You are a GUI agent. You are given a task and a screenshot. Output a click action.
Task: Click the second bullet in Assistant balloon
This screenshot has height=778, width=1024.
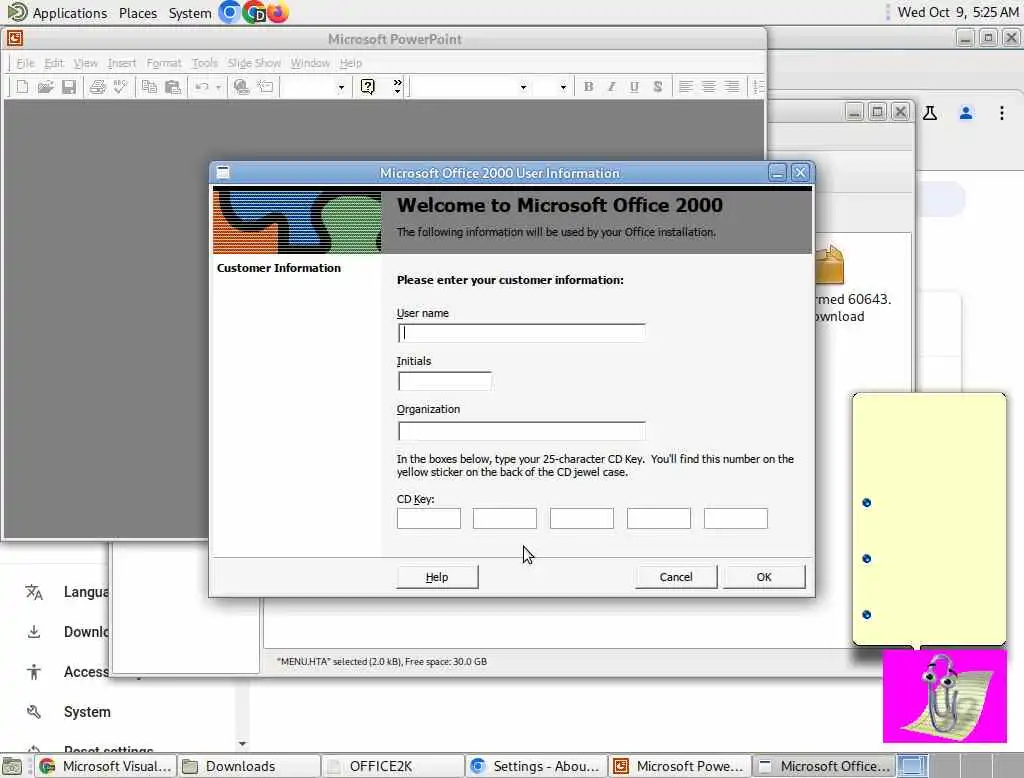tap(867, 559)
